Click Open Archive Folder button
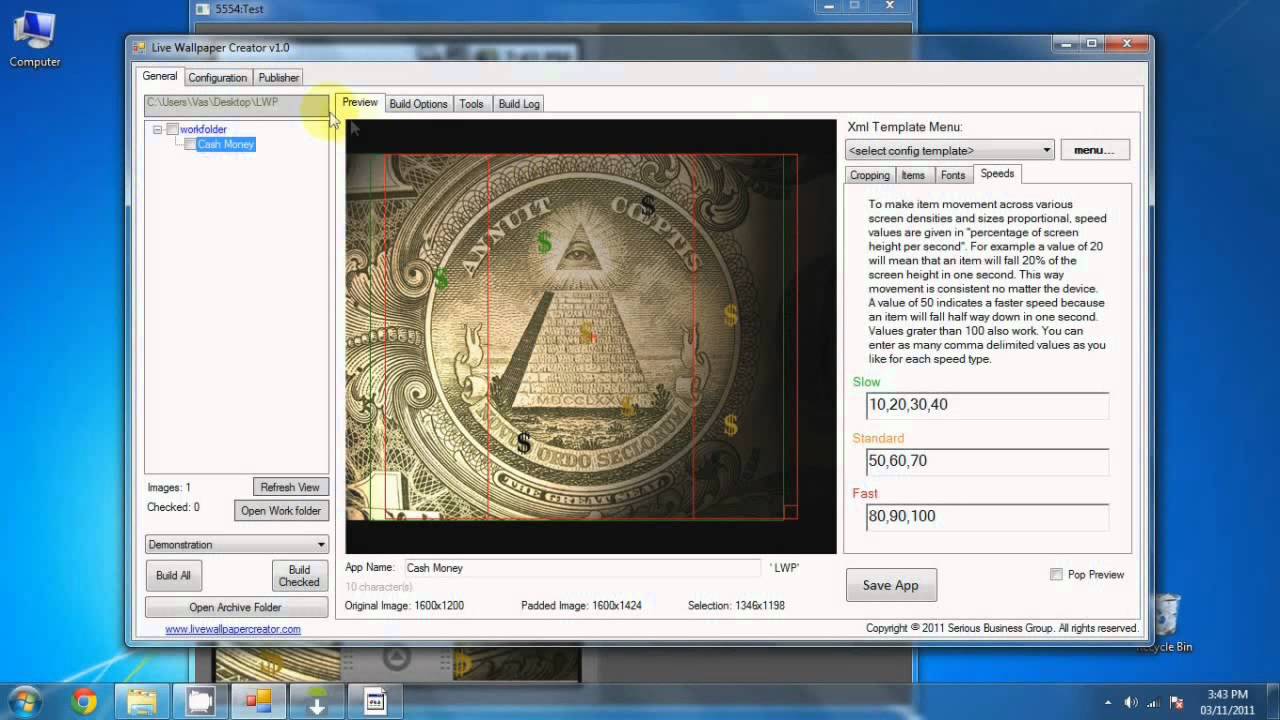Screen dimensions: 1280x720 click(x=235, y=607)
